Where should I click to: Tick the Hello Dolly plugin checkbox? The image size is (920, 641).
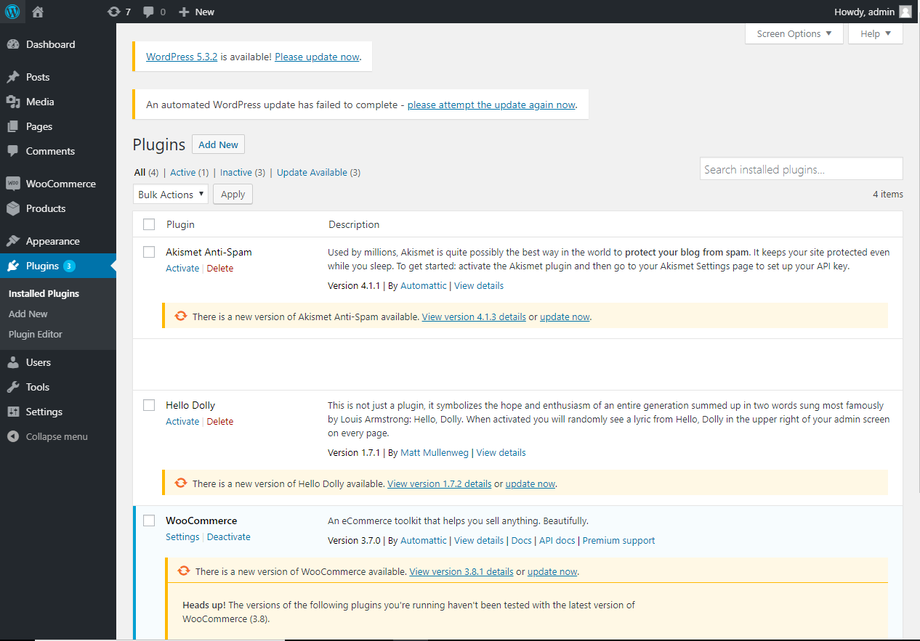tap(149, 405)
